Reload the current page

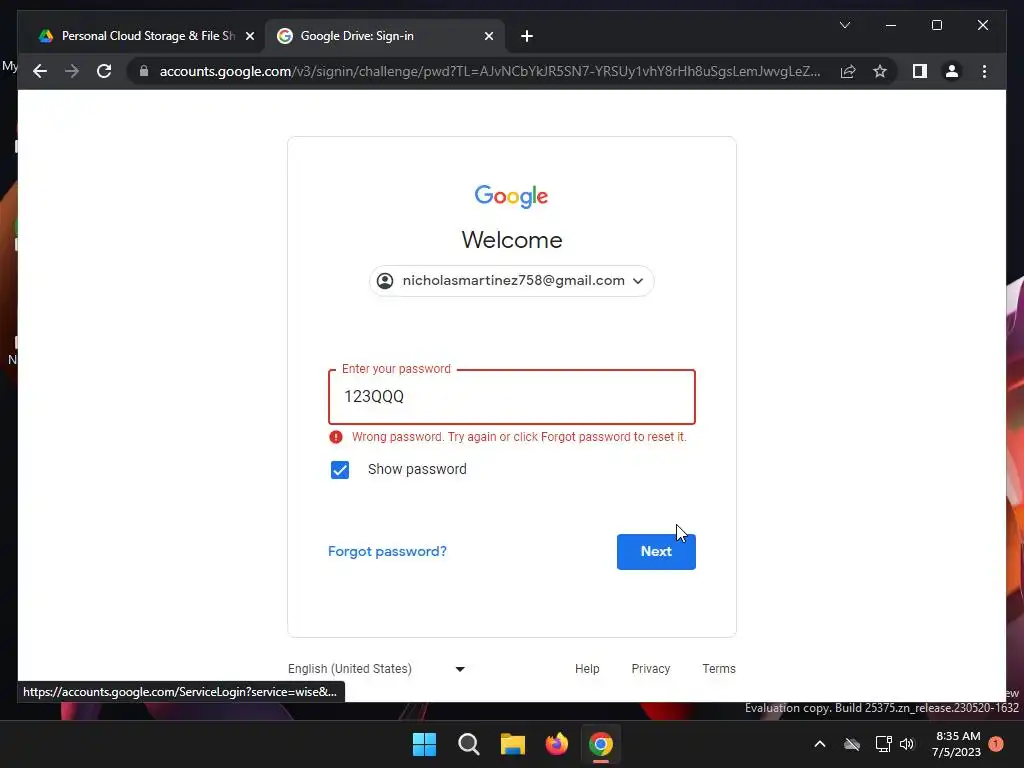104,71
